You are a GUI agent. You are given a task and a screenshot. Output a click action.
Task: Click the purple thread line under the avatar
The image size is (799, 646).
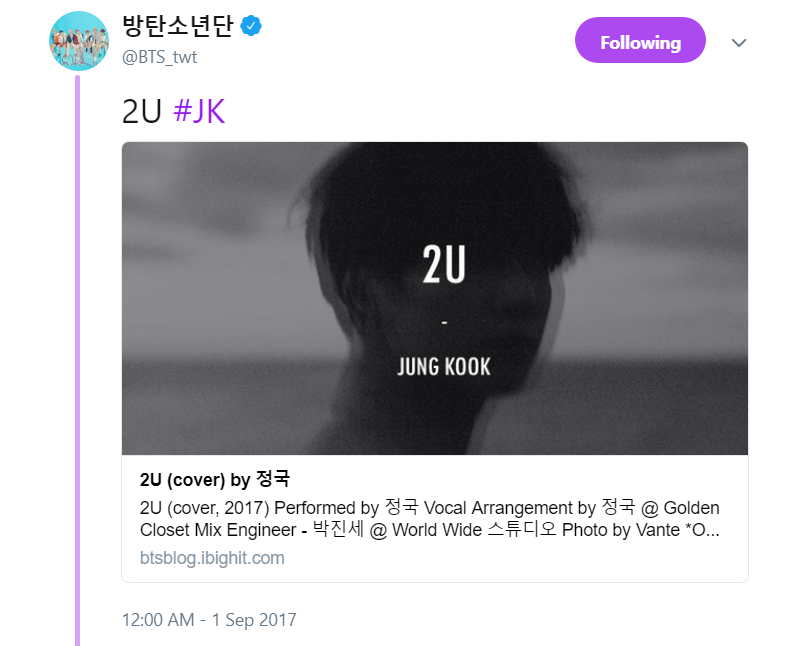(x=77, y=361)
